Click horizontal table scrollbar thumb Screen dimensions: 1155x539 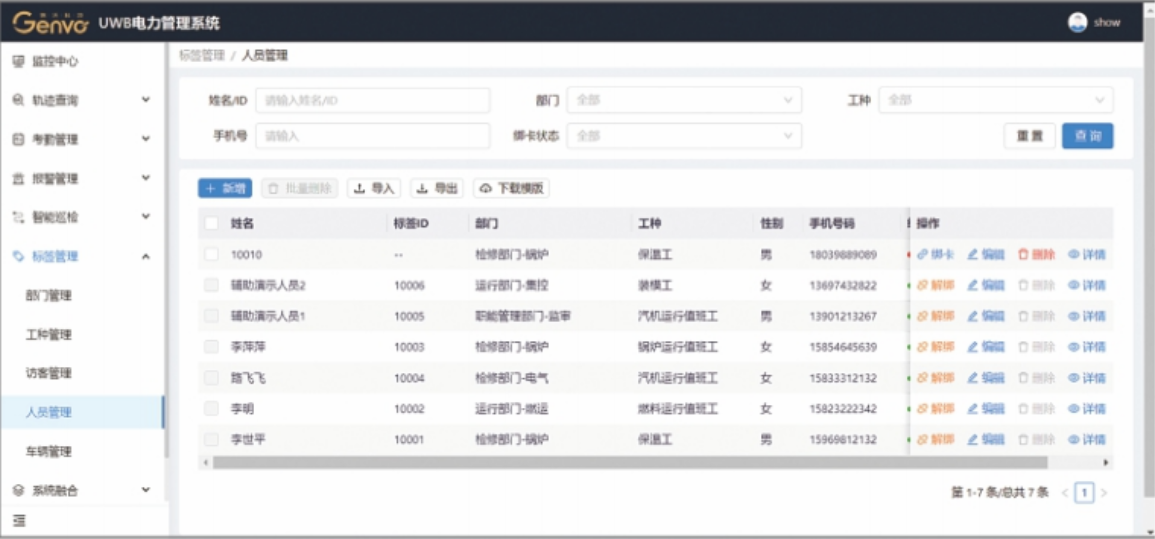[x=630, y=462]
